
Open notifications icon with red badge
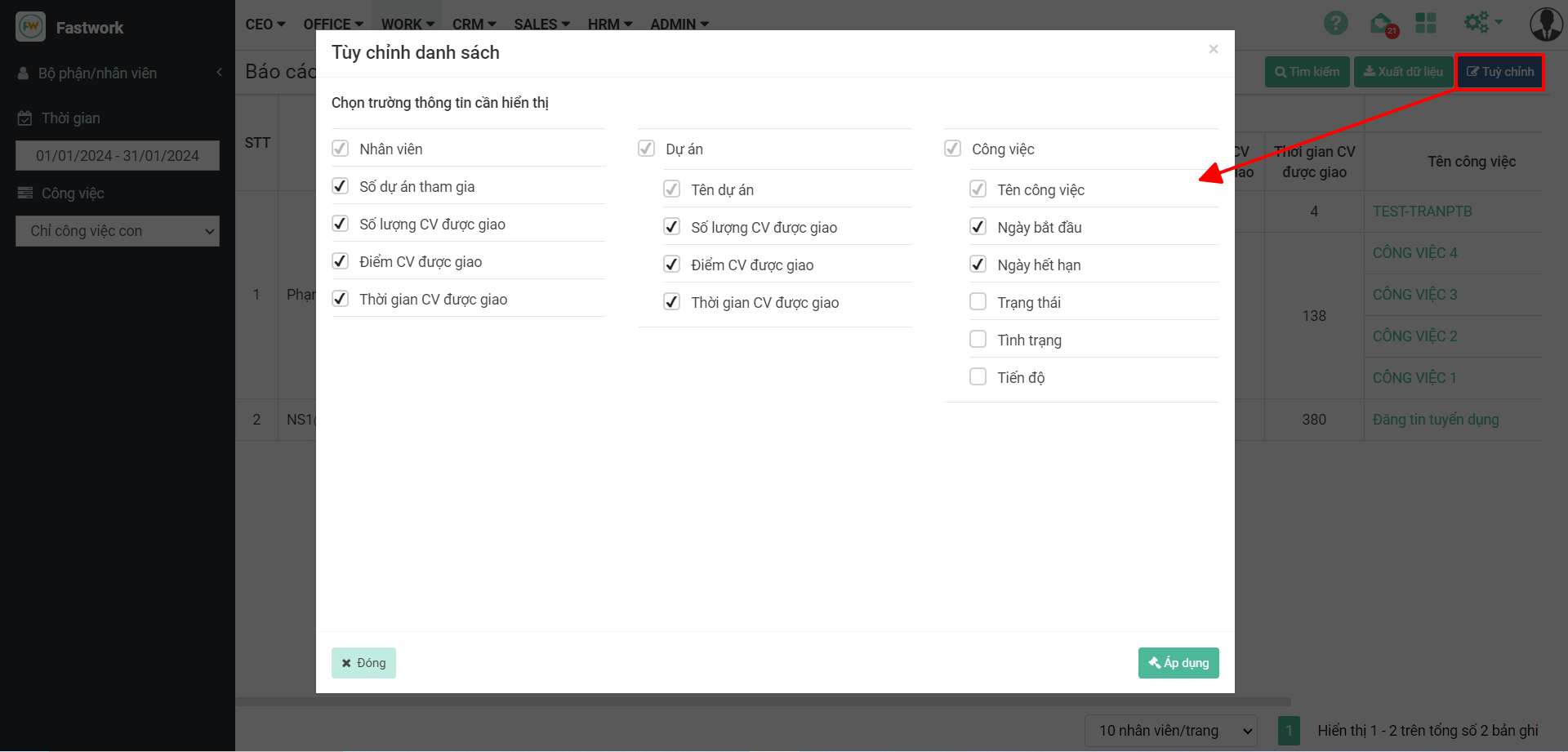coord(1382,24)
